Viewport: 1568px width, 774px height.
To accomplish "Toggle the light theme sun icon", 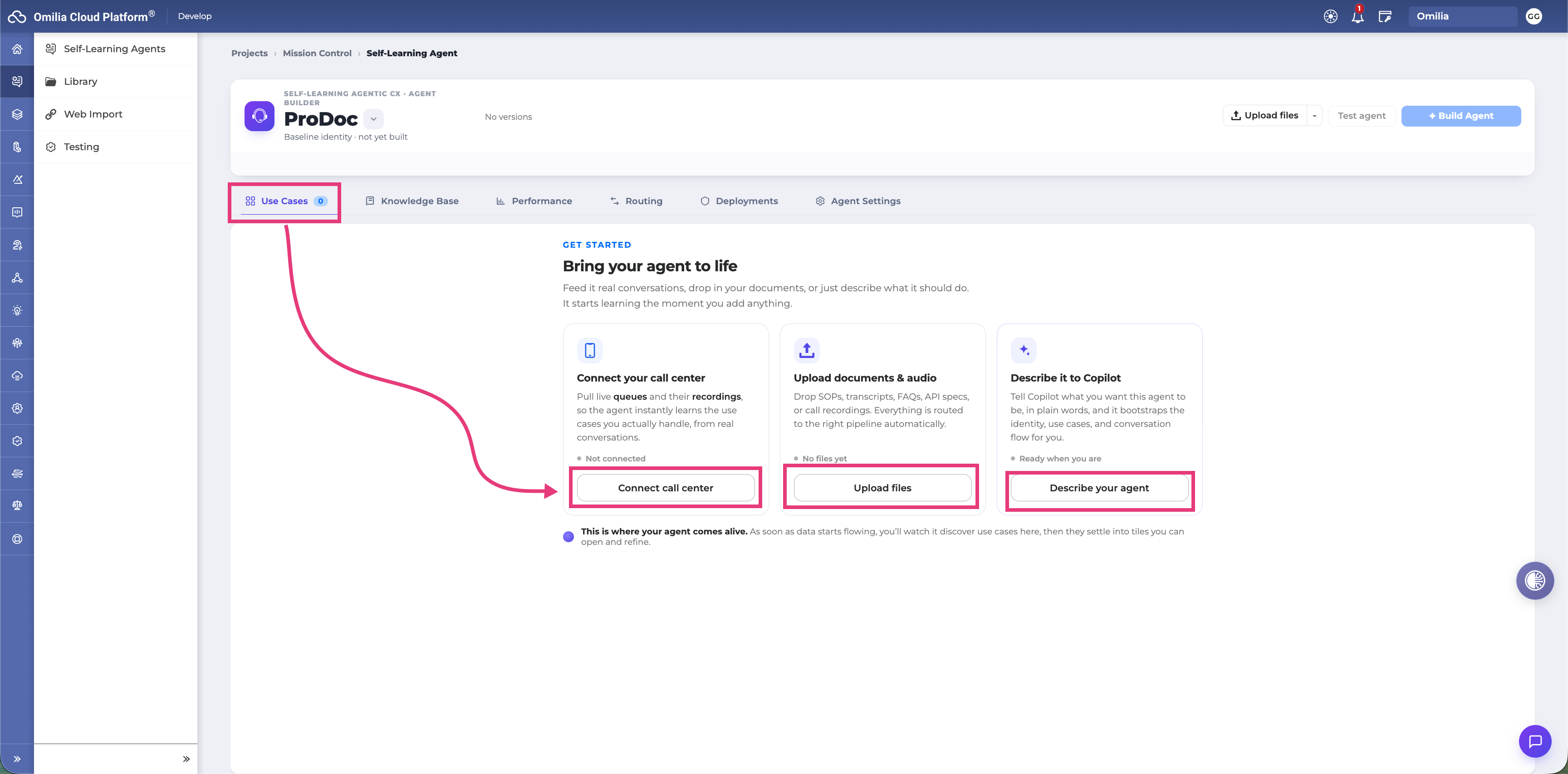I will click(1331, 16).
